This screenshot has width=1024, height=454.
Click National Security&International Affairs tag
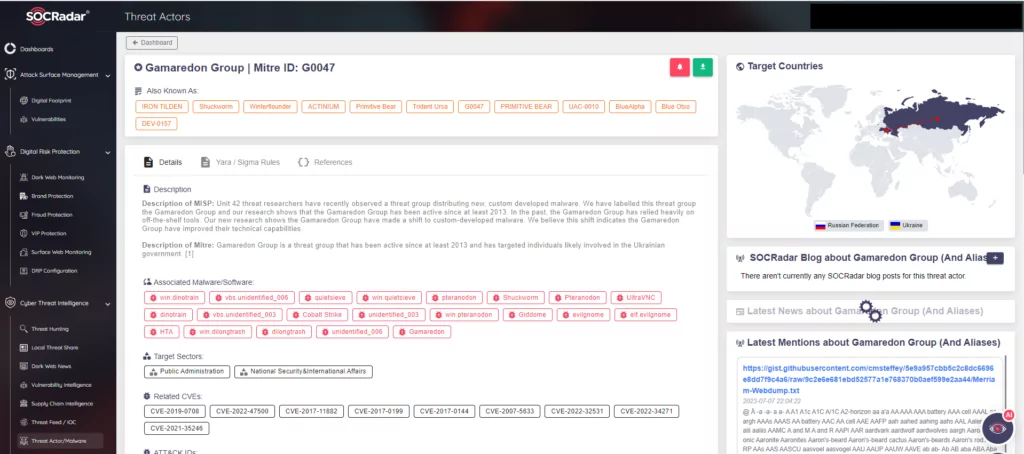click(x=304, y=372)
